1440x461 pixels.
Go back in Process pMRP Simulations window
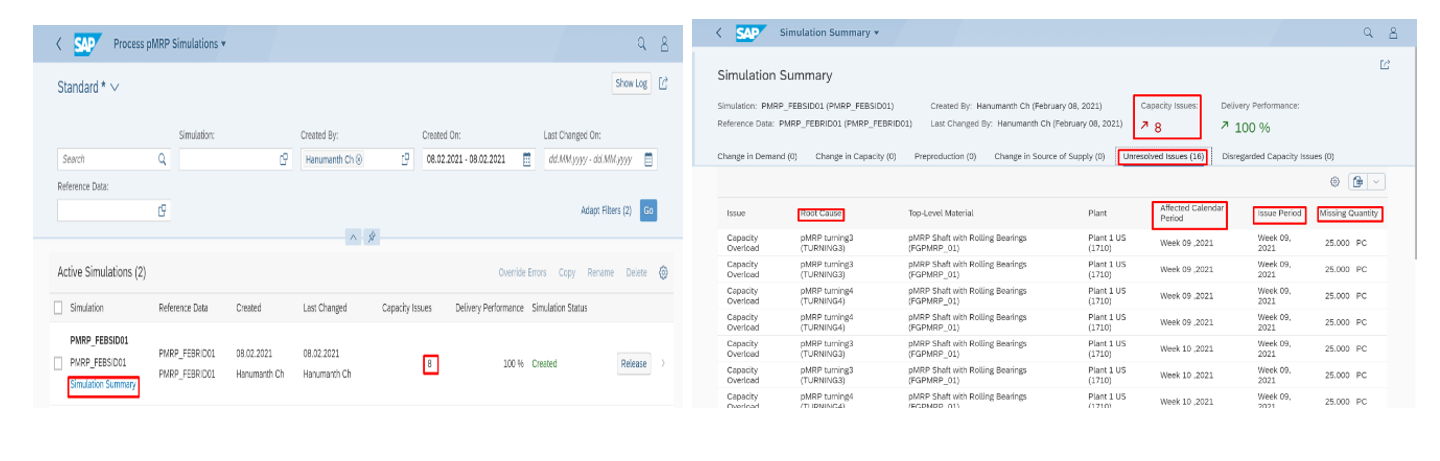click(58, 44)
